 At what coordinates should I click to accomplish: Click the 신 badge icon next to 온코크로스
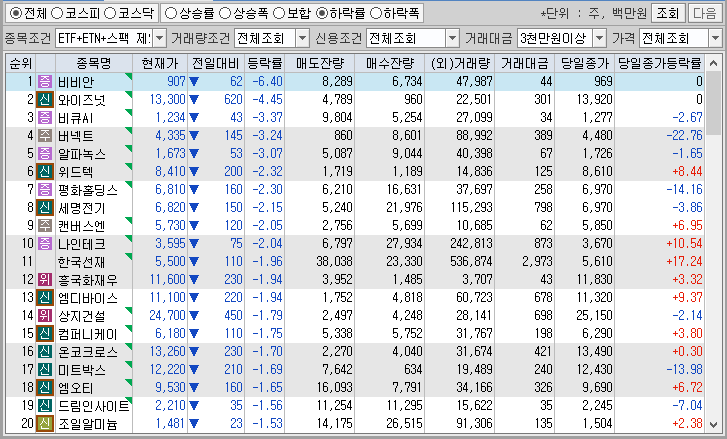click(45, 351)
